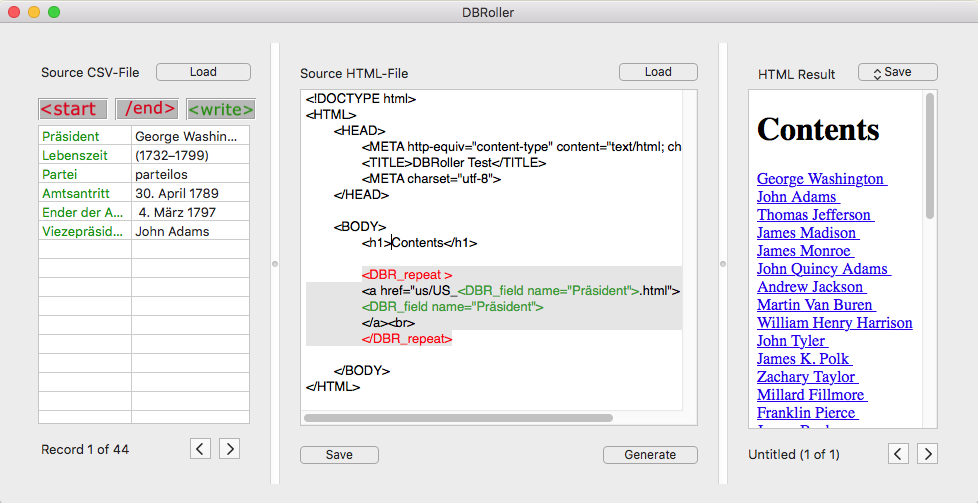The height and width of the screenshot is (503, 978).
Task: Select the Partei field name cell
Action: [x=85, y=174]
